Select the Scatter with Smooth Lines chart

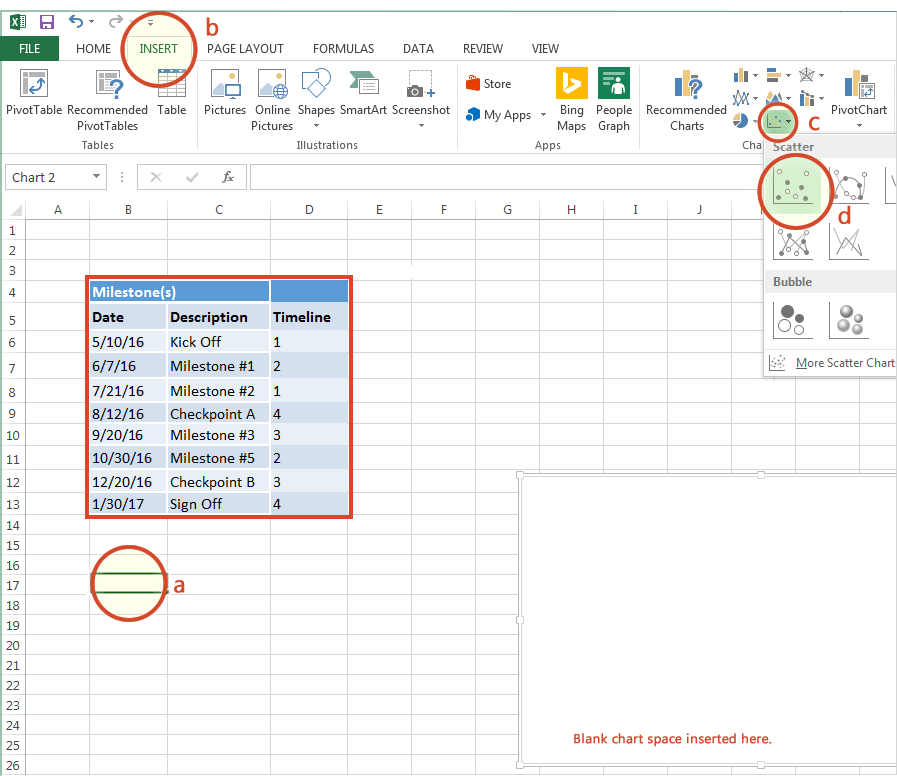click(x=851, y=186)
